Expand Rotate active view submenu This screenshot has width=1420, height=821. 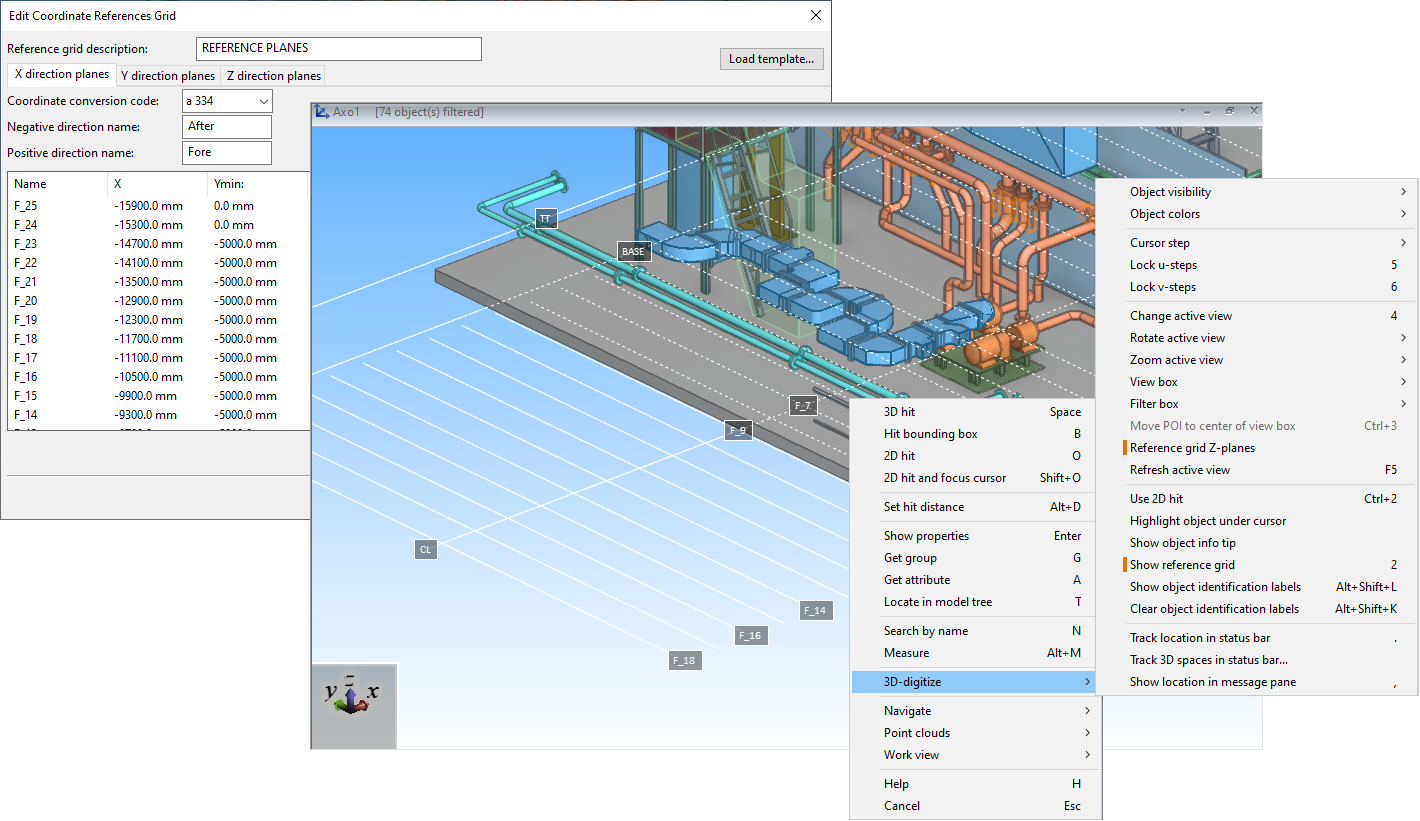point(1259,338)
